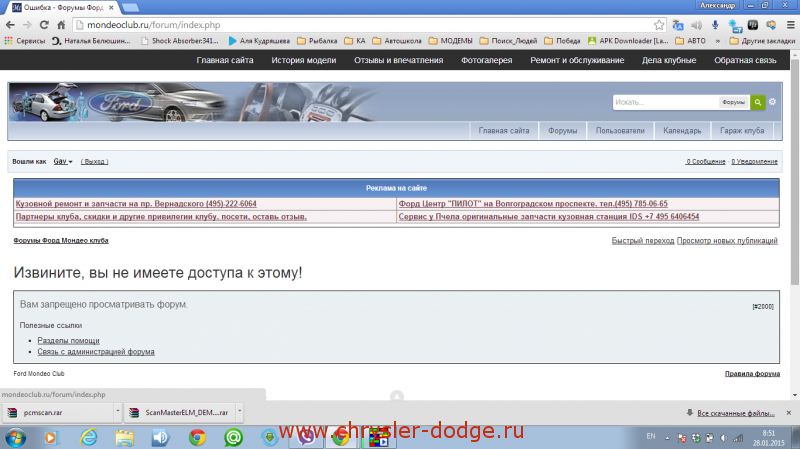Viewport: 800px width, 449px height.
Task: Expand options for pcmscan.rar download
Action: pos(117,411)
